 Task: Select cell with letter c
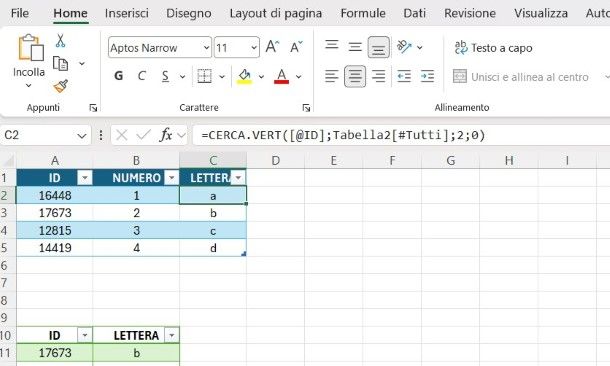pyautogui.click(x=213, y=230)
